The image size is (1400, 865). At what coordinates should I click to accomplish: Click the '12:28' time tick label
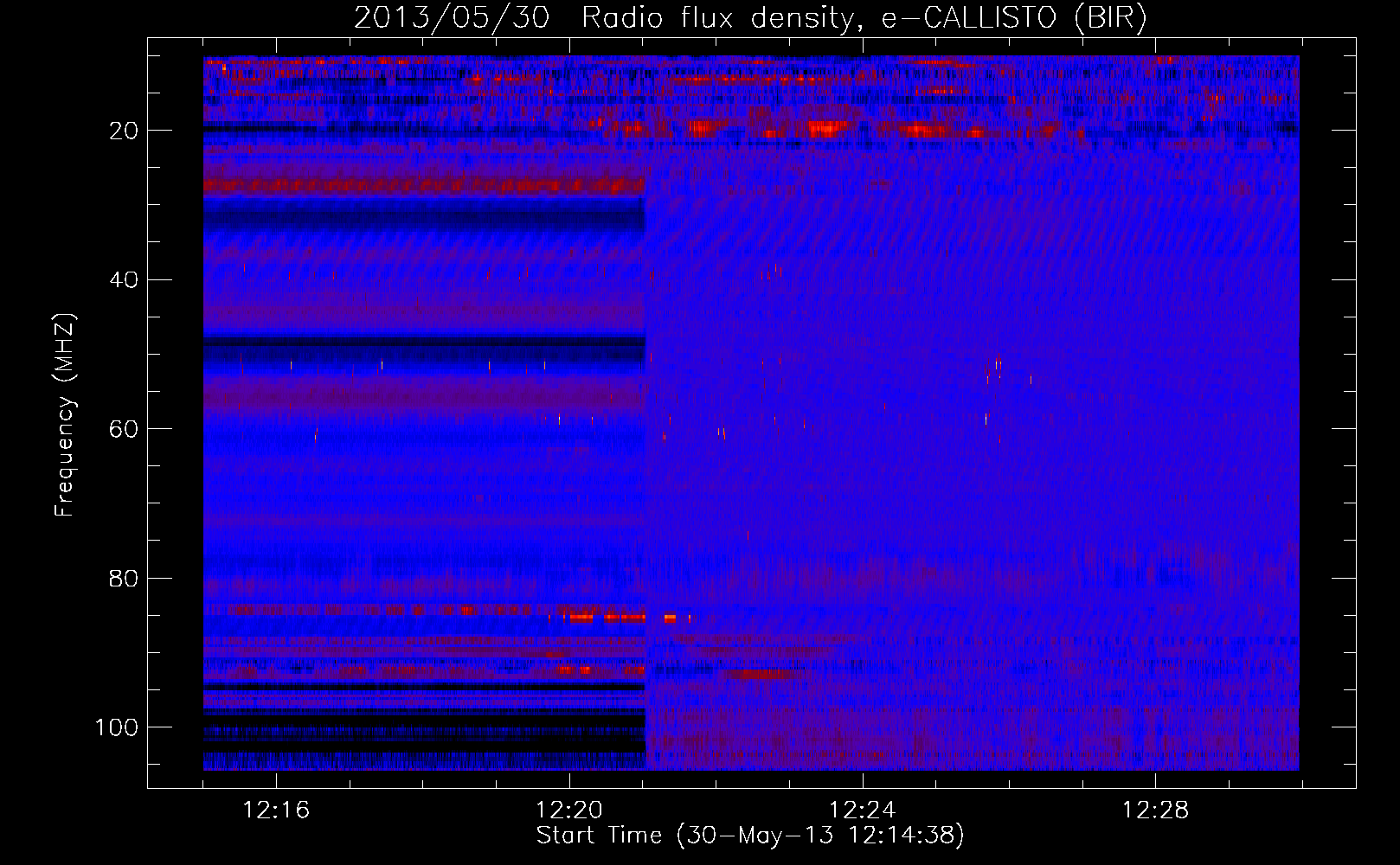(x=1156, y=811)
